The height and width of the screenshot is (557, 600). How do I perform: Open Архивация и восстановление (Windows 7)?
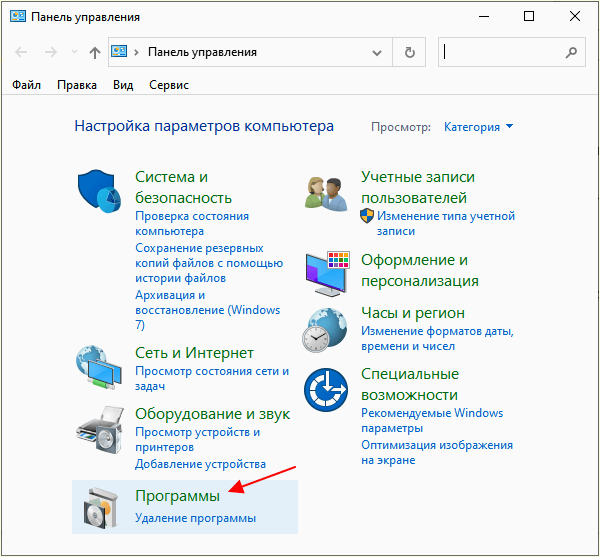[207, 310]
